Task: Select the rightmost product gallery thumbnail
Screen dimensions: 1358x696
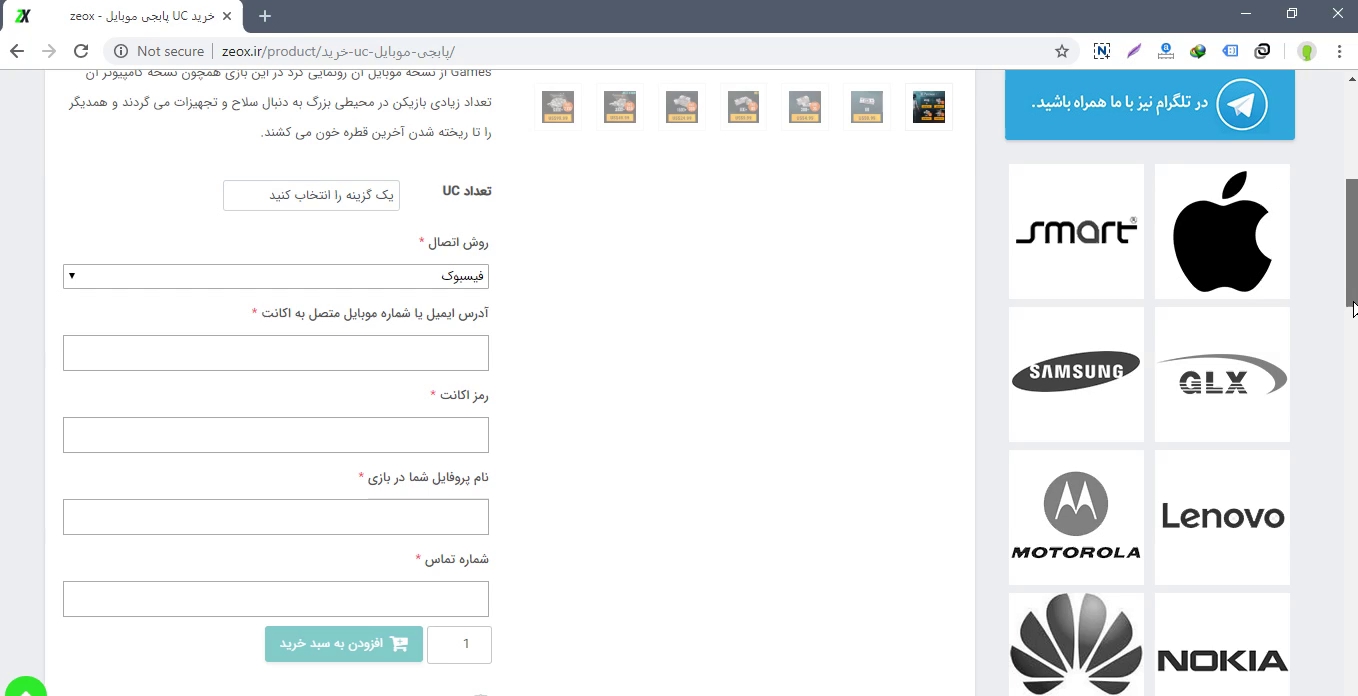Action: (x=928, y=107)
